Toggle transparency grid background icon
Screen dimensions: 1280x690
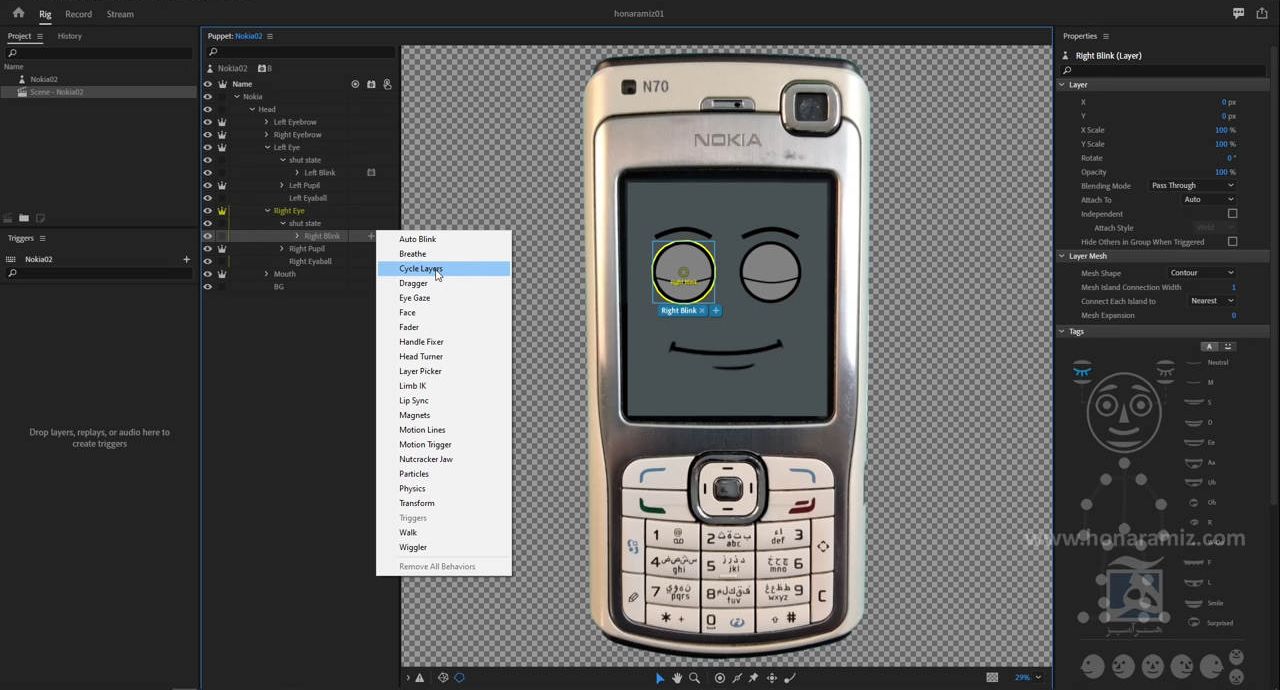pyautogui.click(x=992, y=677)
